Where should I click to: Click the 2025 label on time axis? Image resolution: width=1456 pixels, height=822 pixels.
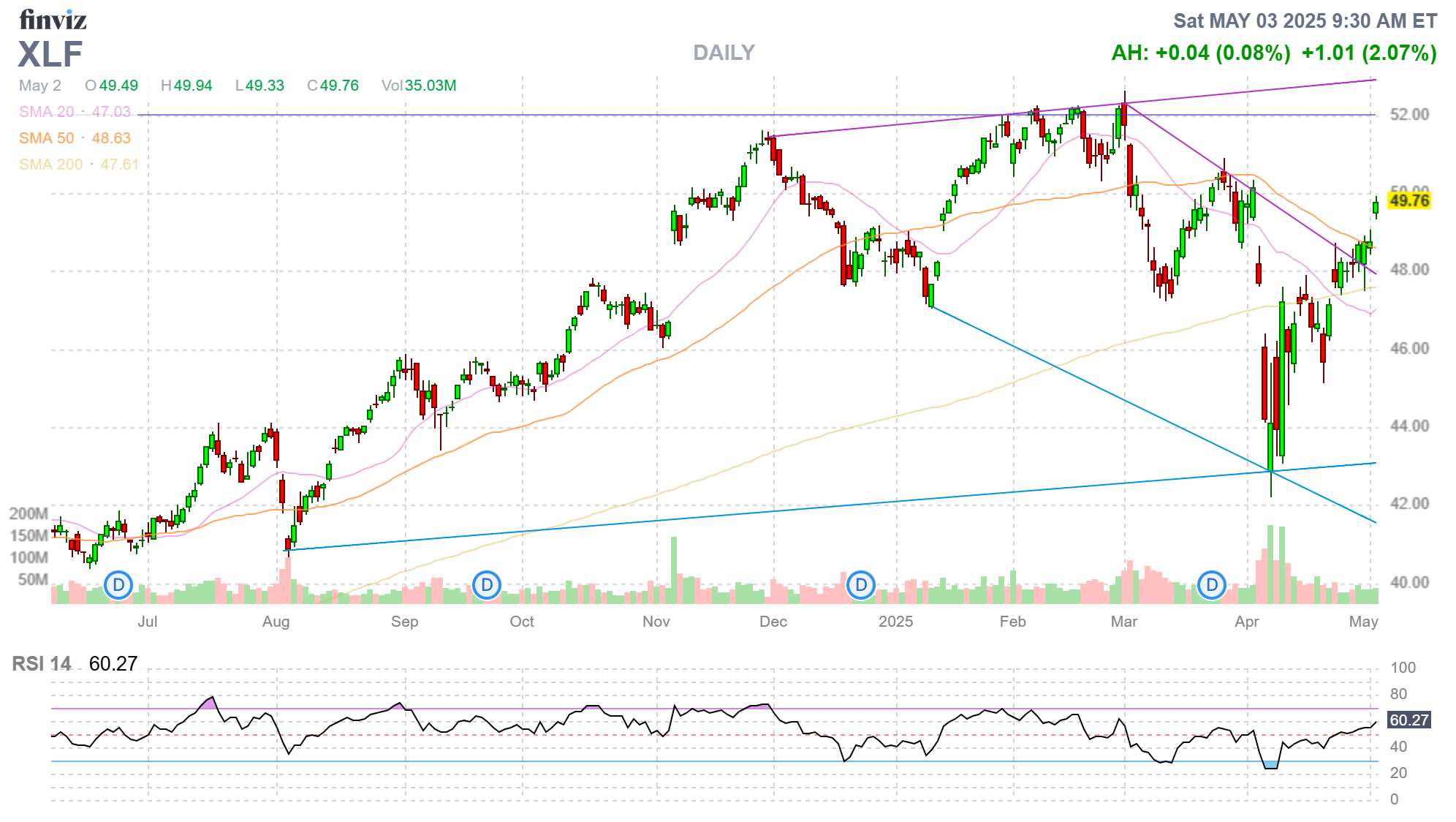pos(895,622)
